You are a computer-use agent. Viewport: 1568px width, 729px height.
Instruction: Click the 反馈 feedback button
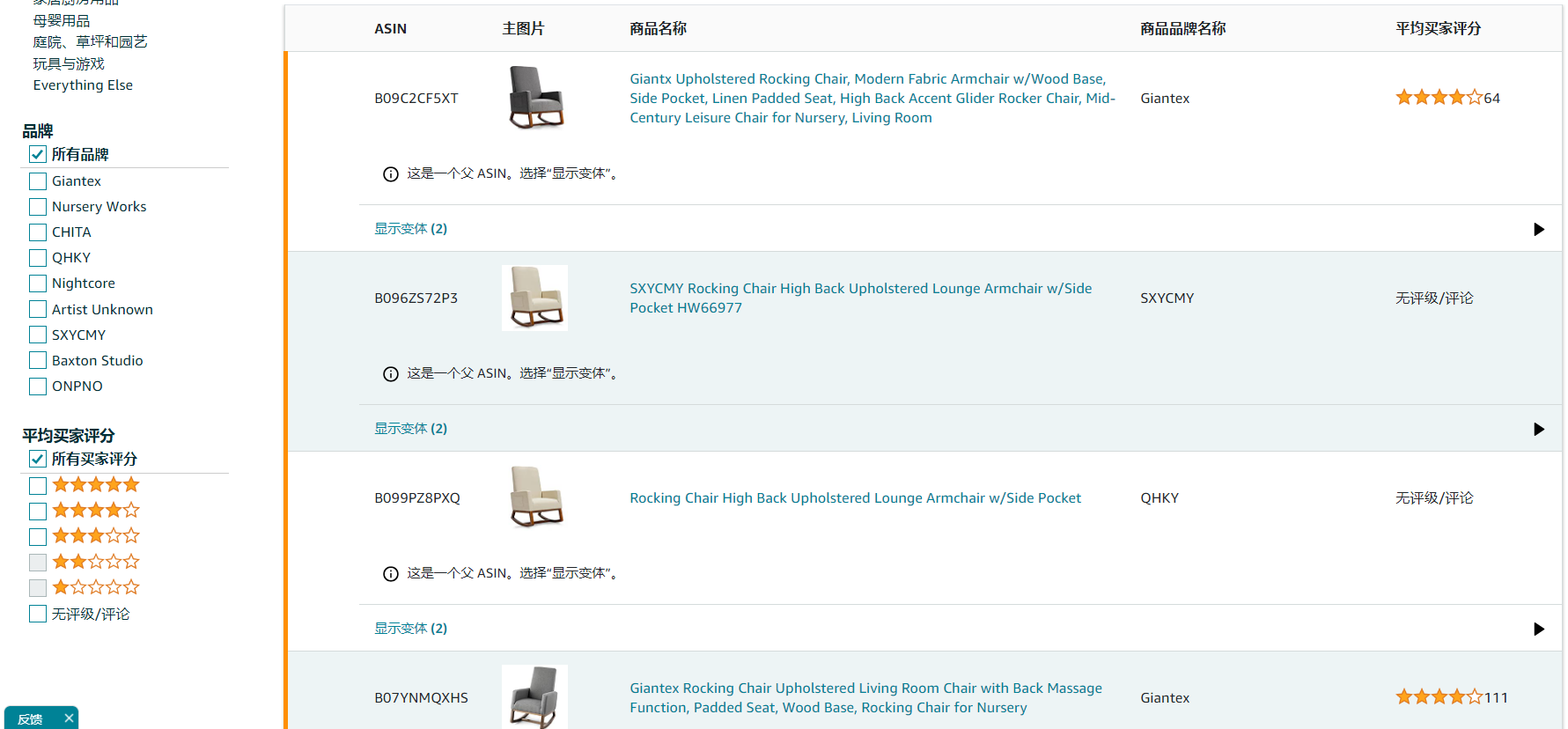(x=31, y=718)
